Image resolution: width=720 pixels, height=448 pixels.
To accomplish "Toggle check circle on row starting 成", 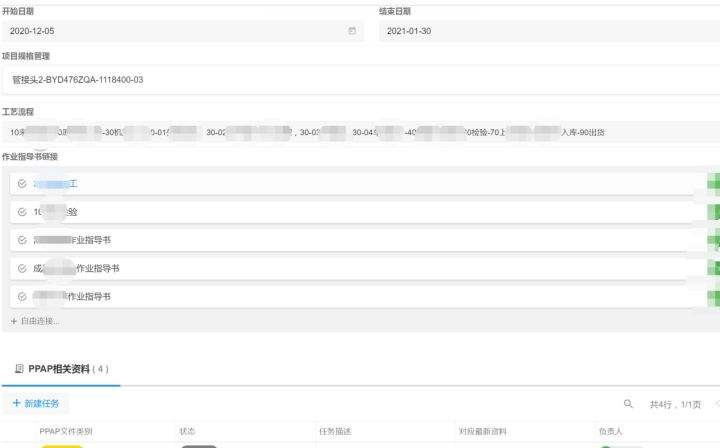I will (x=22, y=269).
